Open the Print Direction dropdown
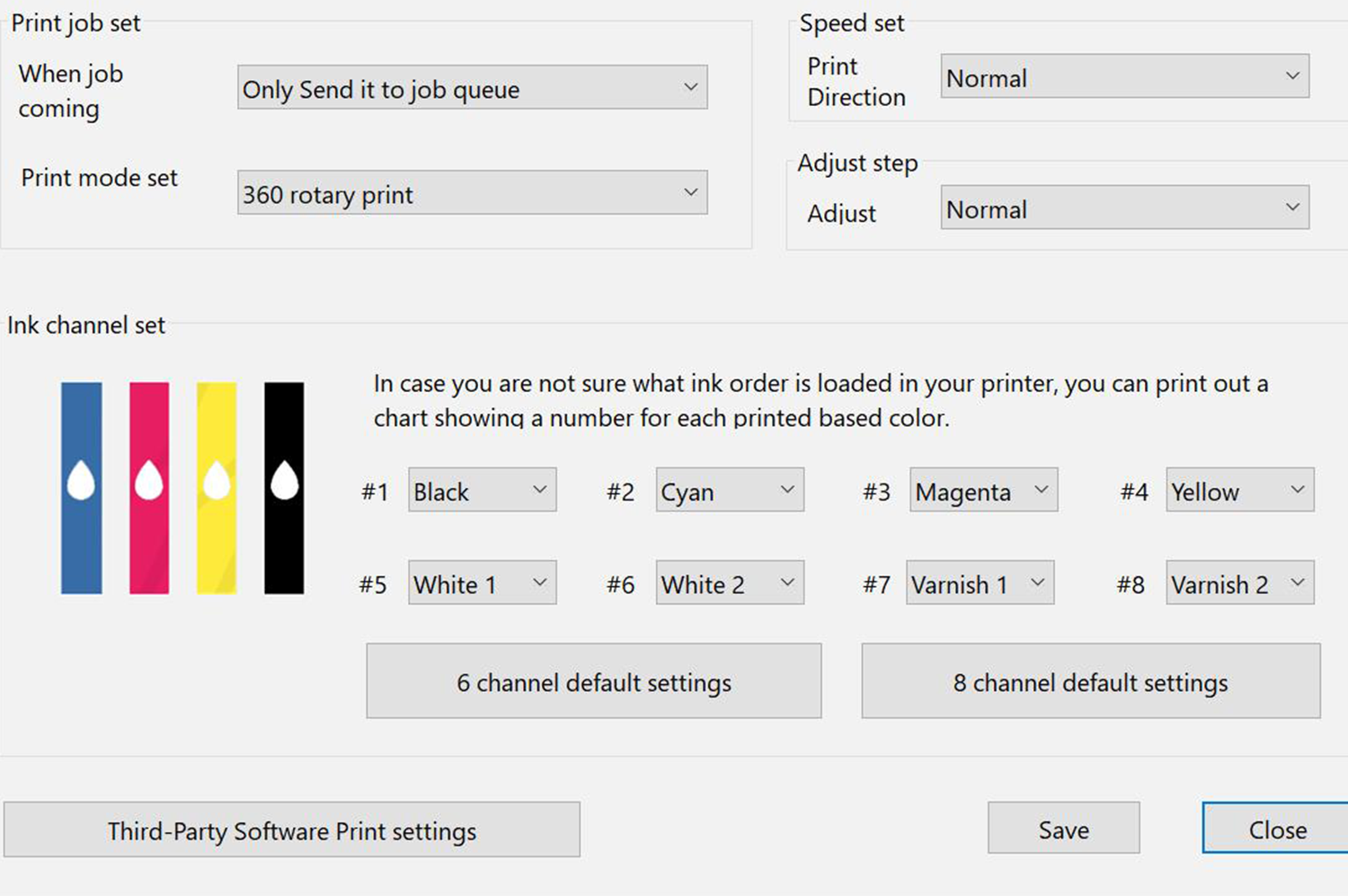 pos(1123,77)
